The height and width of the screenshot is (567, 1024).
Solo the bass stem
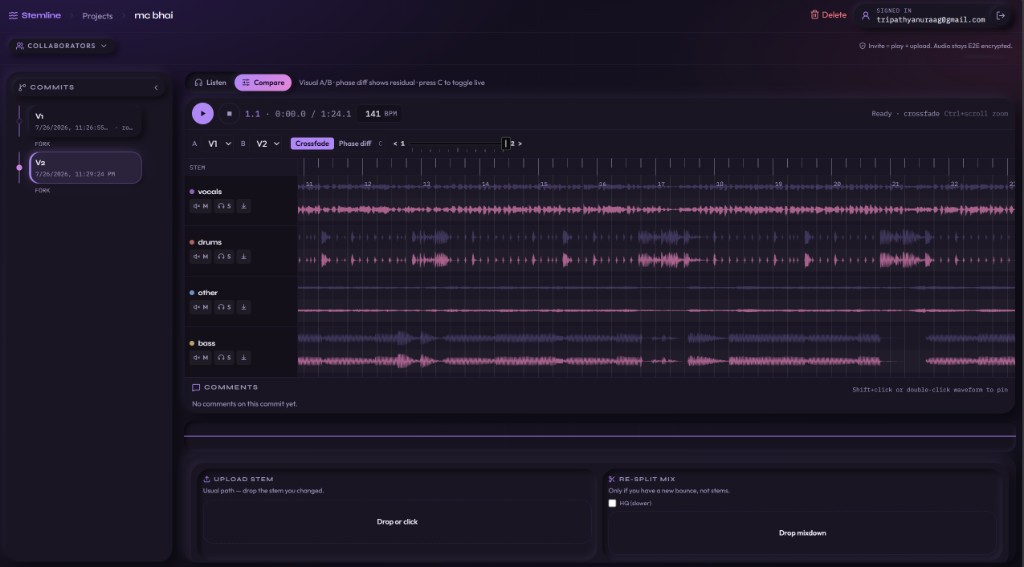pos(224,357)
